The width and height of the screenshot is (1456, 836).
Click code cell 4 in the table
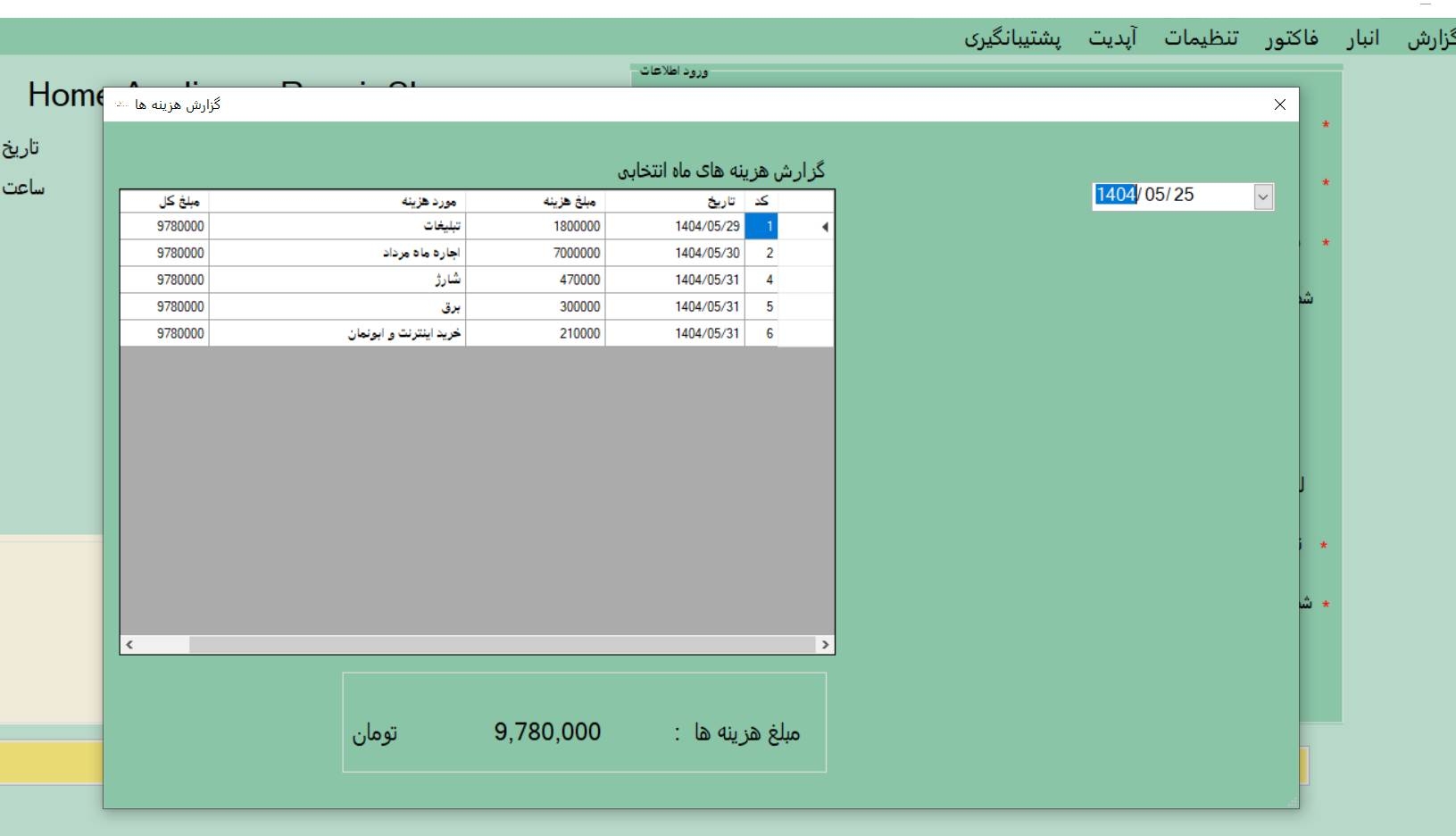pos(761,280)
